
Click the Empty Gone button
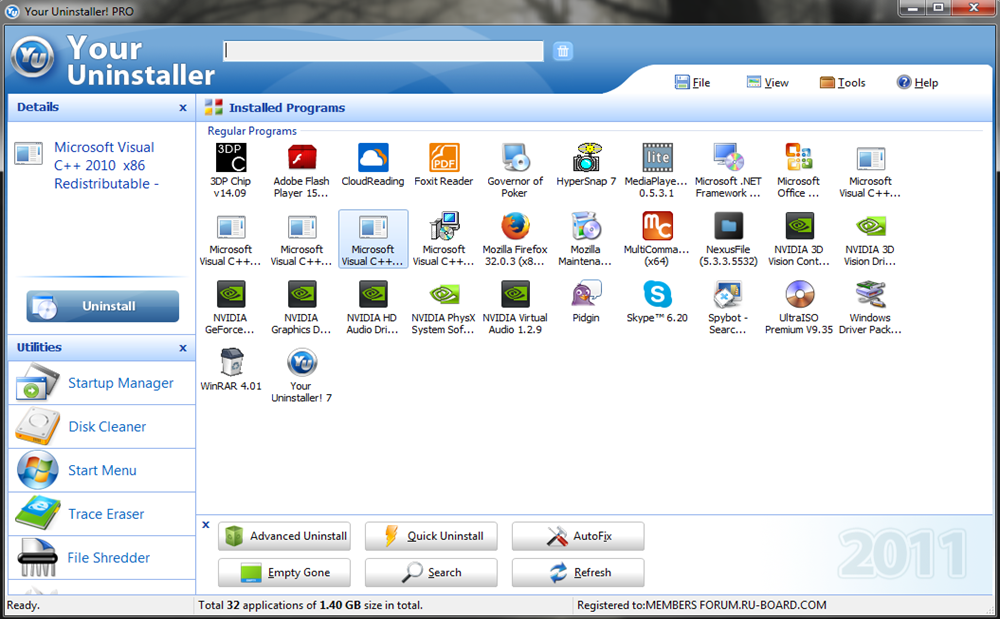[x=284, y=572]
